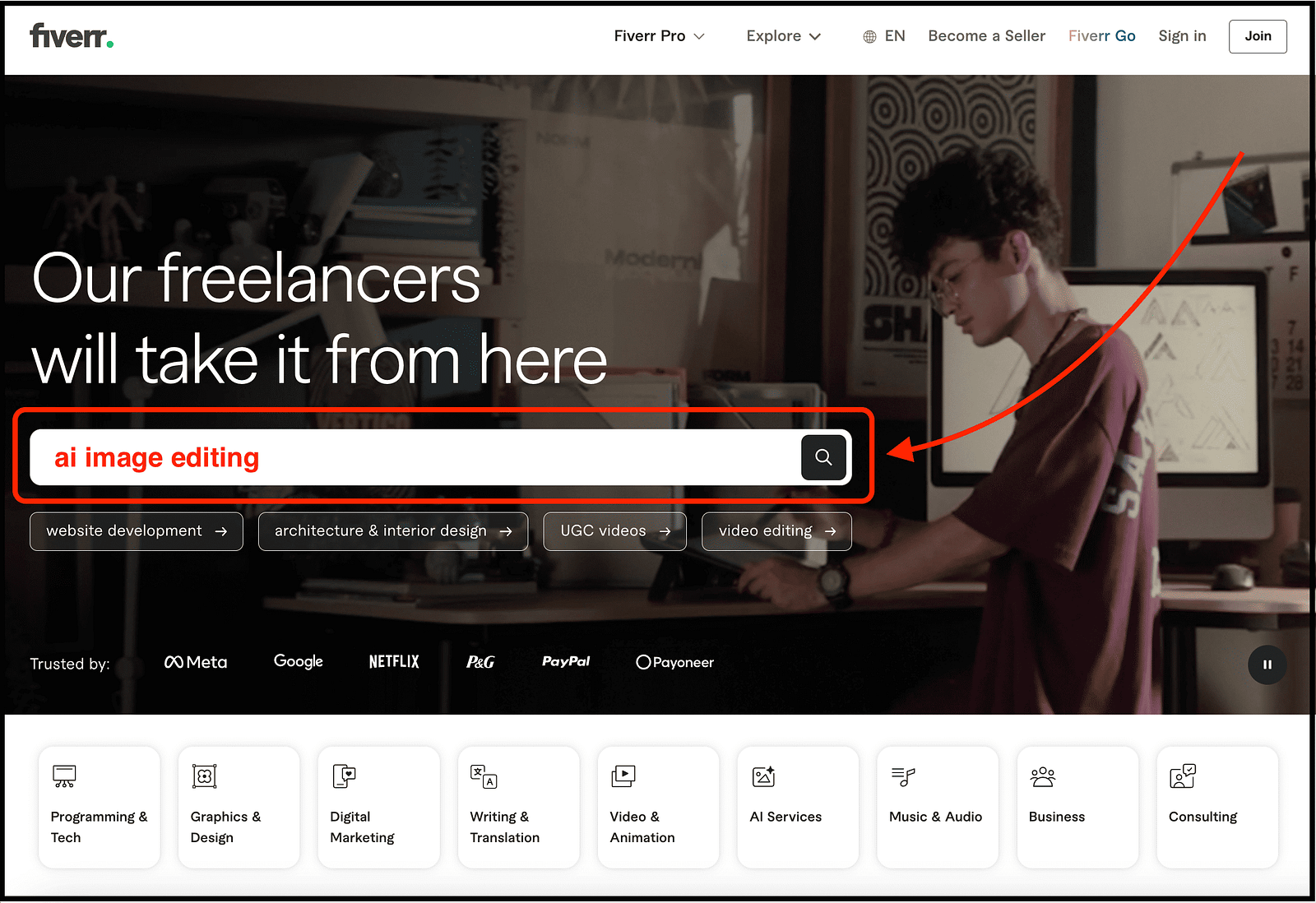1316x903 pixels.
Task: Click the Writing & Translation icon
Action: pos(484,776)
